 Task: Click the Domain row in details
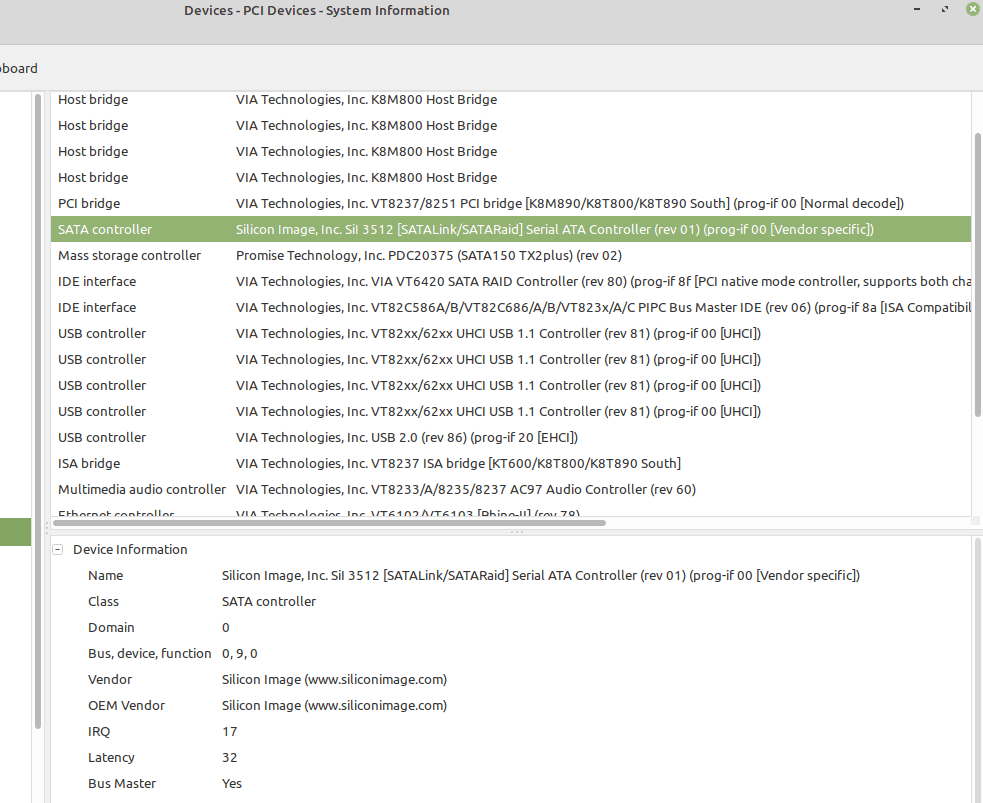pyautogui.click(x=511, y=627)
